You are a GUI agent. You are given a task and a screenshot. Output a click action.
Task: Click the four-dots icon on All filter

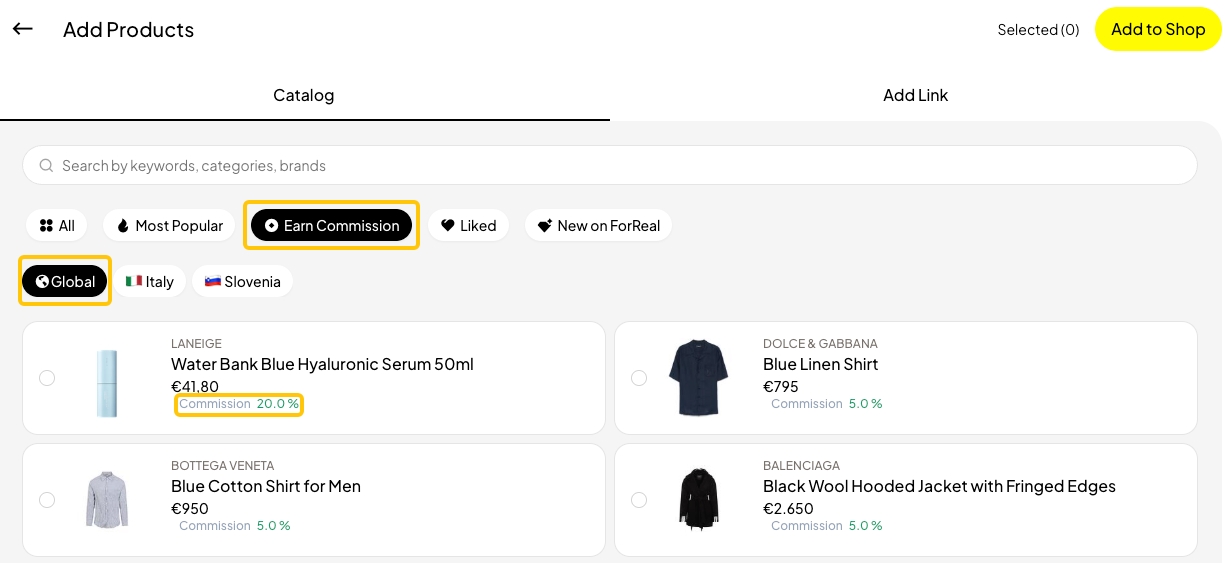(x=46, y=226)
